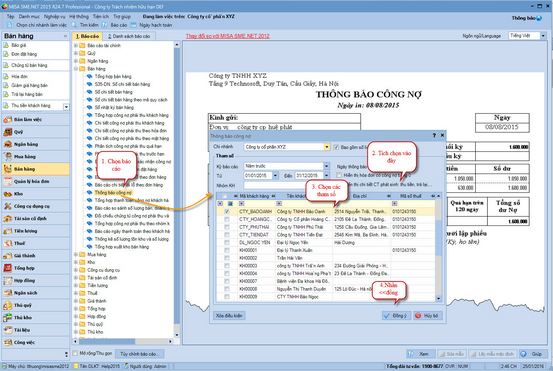Select the Bán hàng module icon

pyautogui.click(x=8, y=169)
